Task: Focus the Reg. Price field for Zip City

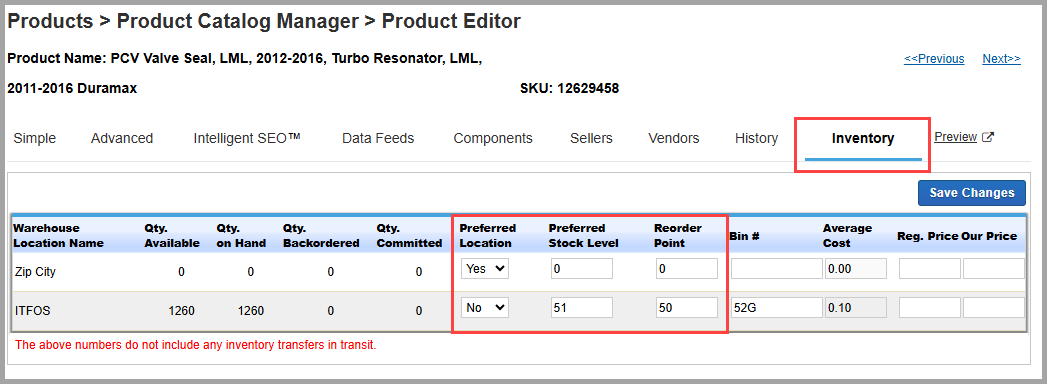Action: pos(929,268)
